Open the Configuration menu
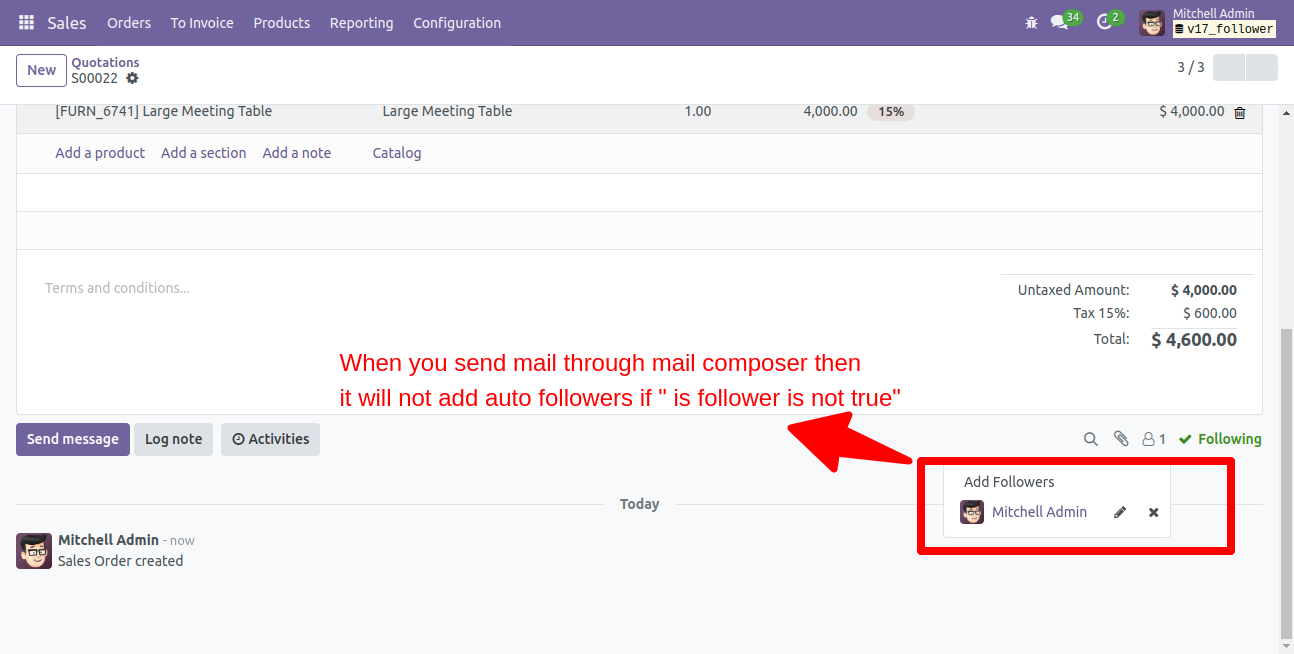 pos(457,22)
